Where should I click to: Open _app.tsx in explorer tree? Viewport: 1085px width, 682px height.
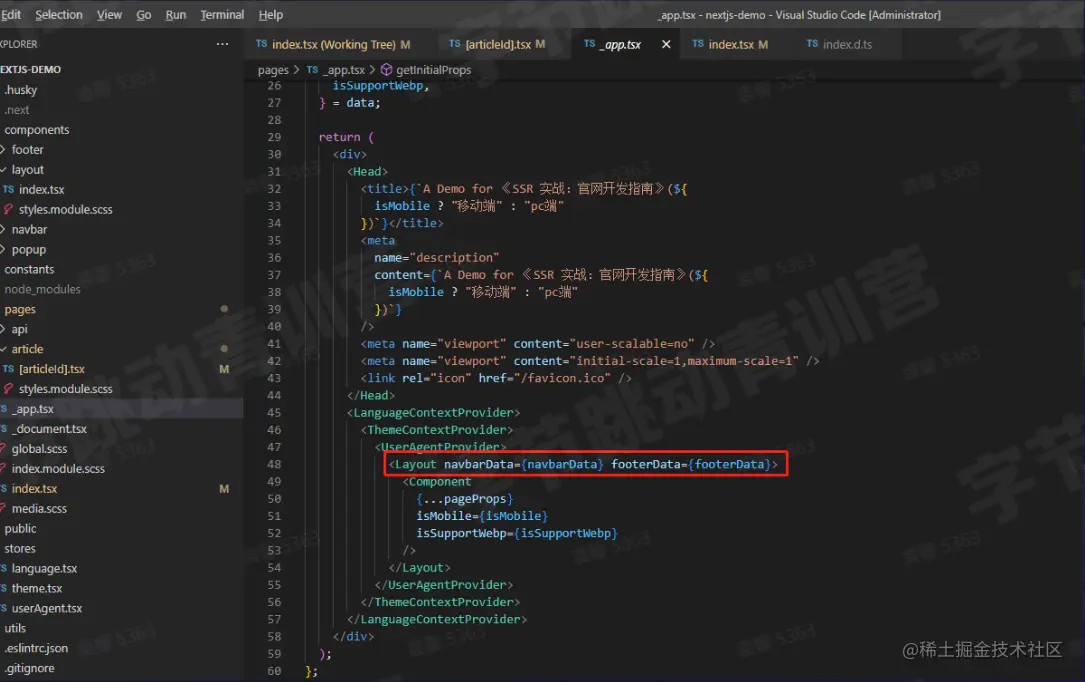(x=33, y=409)
